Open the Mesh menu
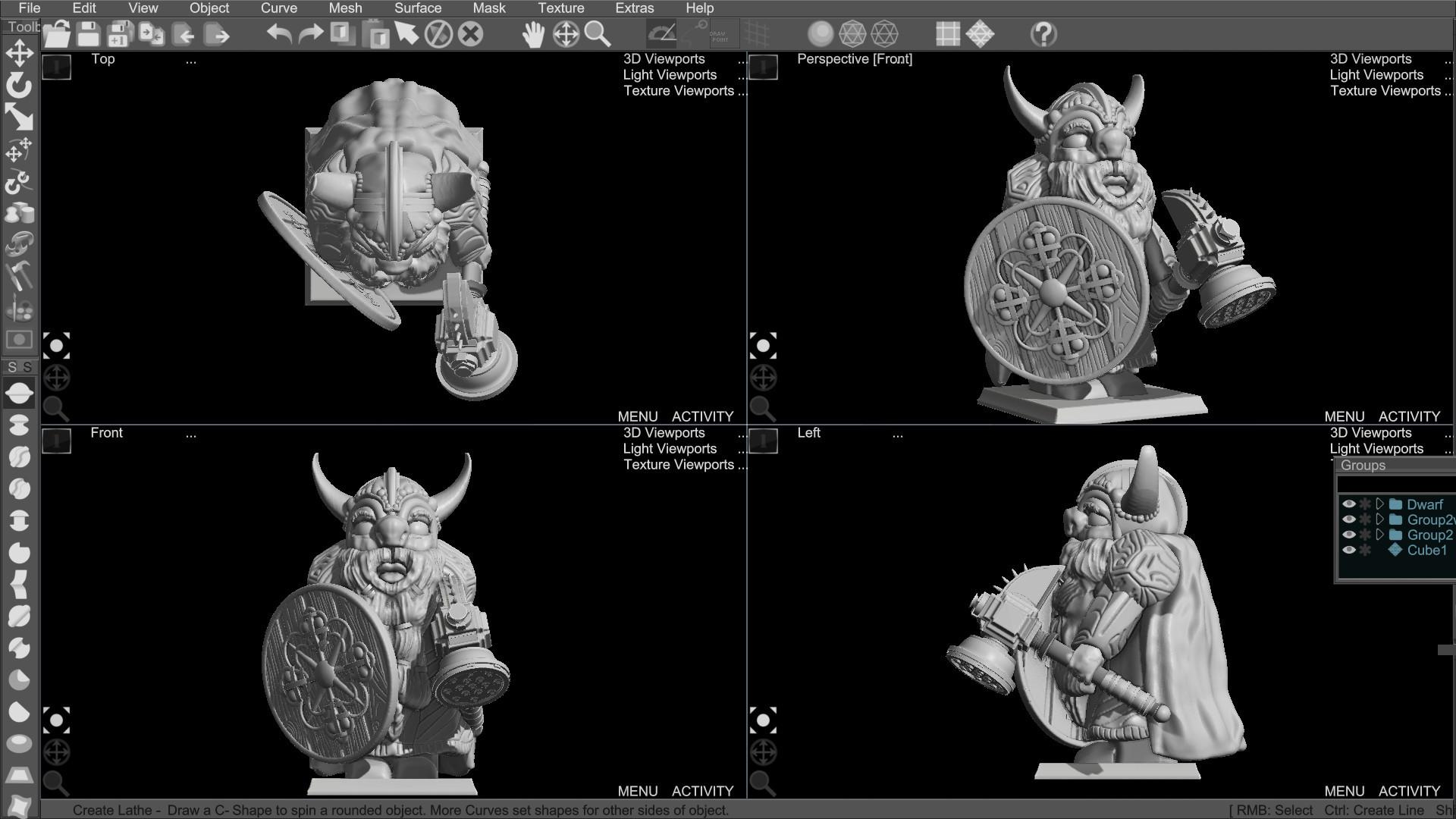Screen dimensions: 1456x819 click(x=345, y=8)
